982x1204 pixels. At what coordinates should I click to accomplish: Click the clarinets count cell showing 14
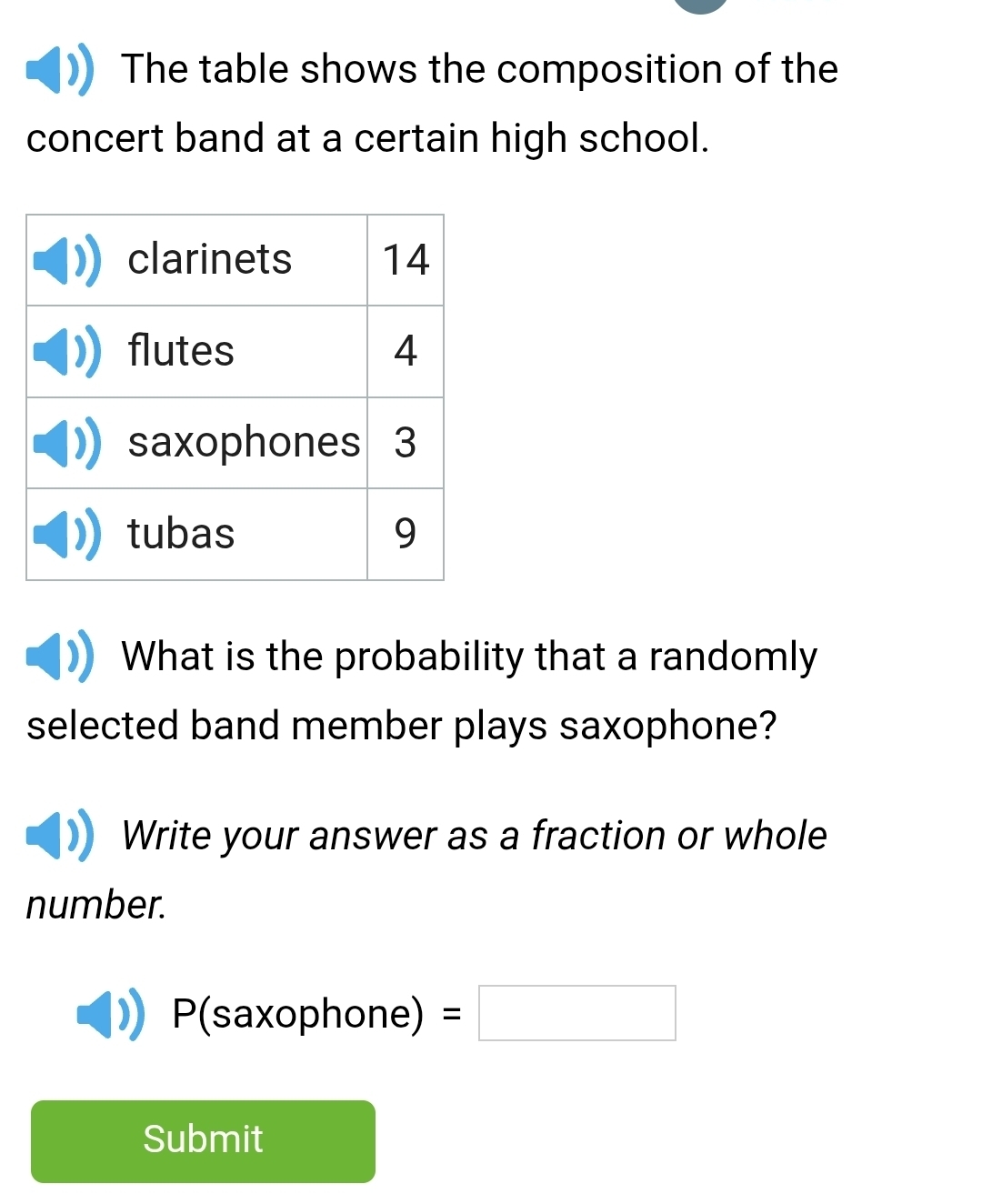pos(406,260)
